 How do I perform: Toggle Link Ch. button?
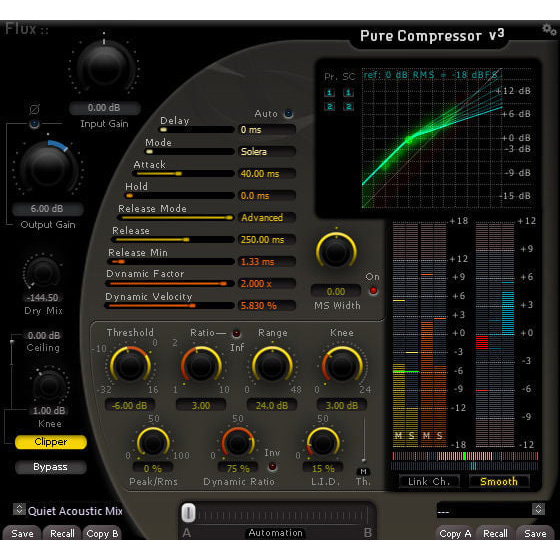coord(429,481)
